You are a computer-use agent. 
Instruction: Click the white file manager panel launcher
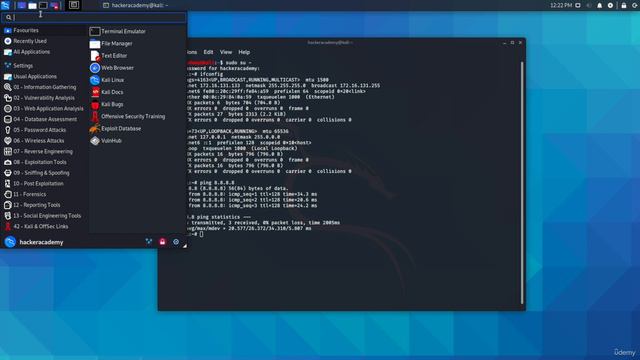pyautogui.click(x=32, y=6)
